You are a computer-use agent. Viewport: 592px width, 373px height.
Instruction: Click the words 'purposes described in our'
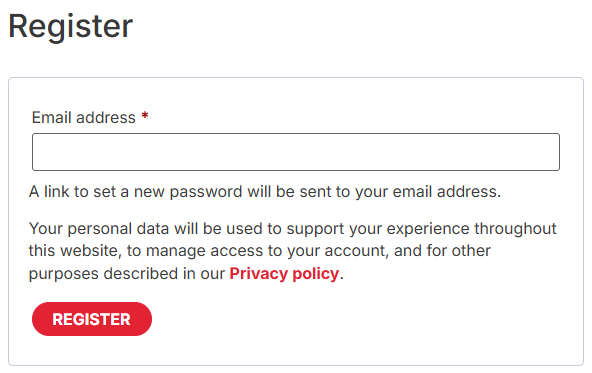[x=127, y=274]
